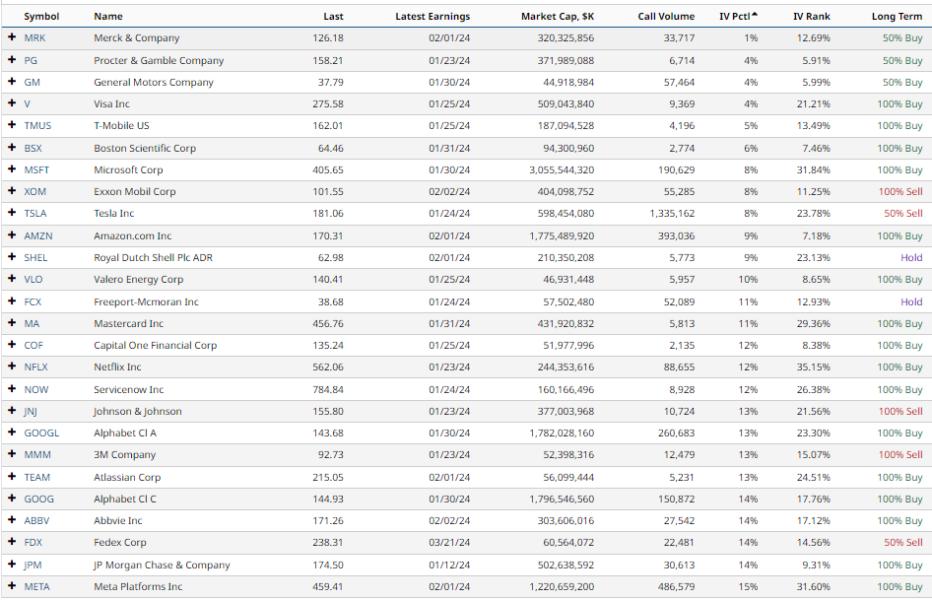
Task: Sort by Latest Earnings column
Action: pyautogui.click(x=433, y=17)
